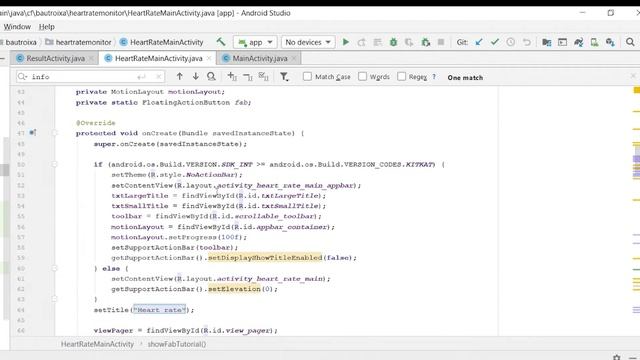Click Git Rollback undo arrow
The image size is (640, 360).
click(527, 42)
